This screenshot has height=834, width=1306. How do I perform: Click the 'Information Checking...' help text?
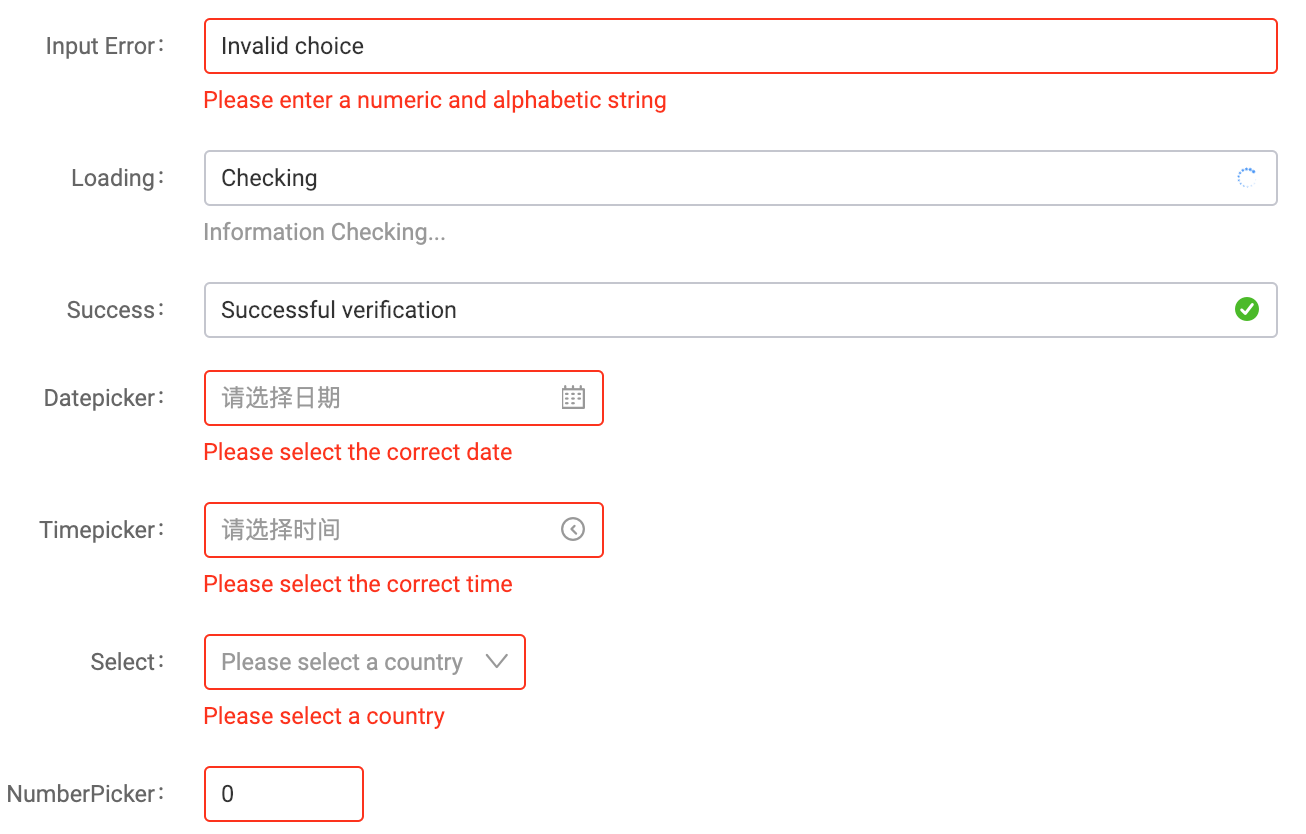click(324, 232)
